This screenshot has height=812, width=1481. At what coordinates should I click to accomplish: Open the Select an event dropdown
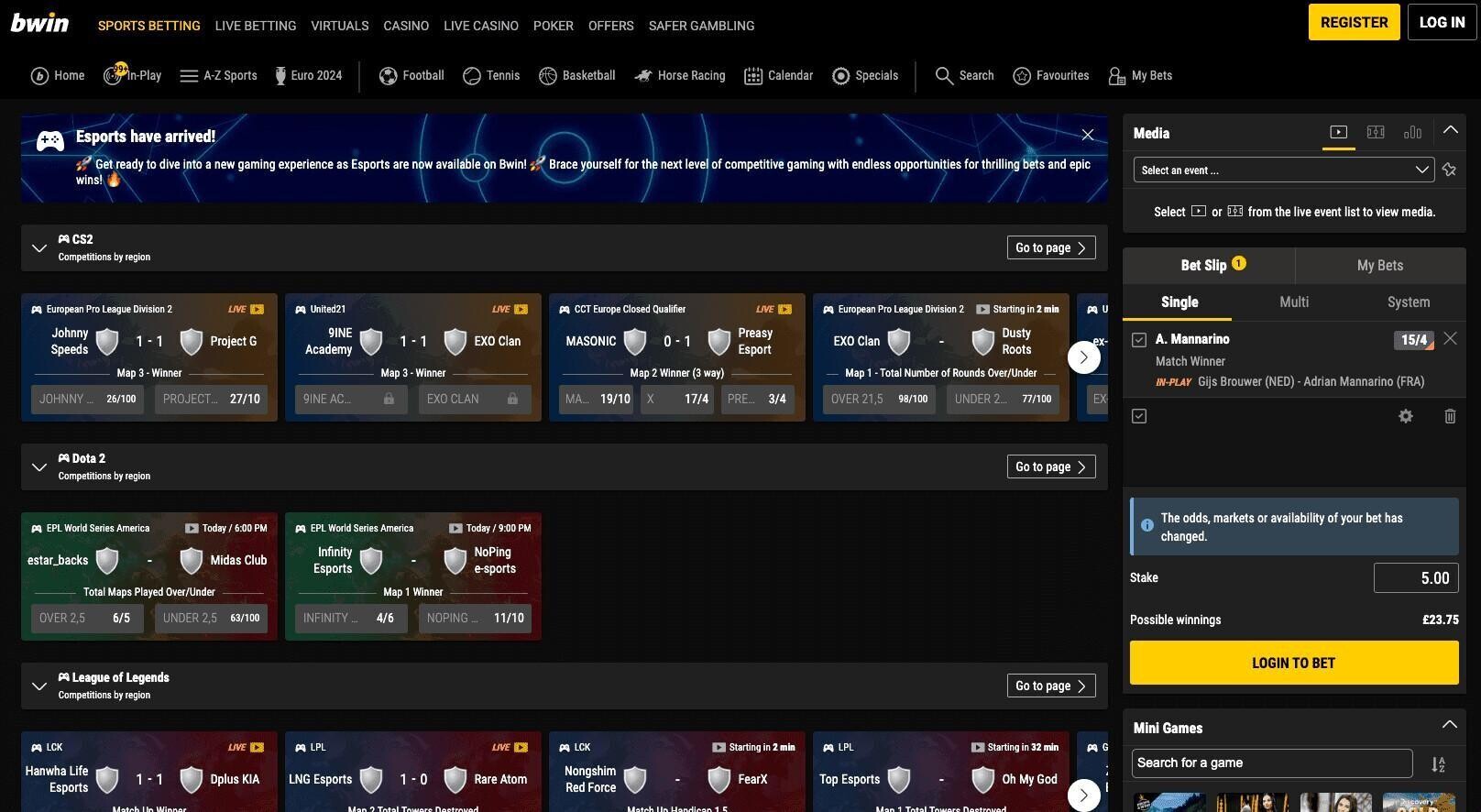coord(1283,170)
